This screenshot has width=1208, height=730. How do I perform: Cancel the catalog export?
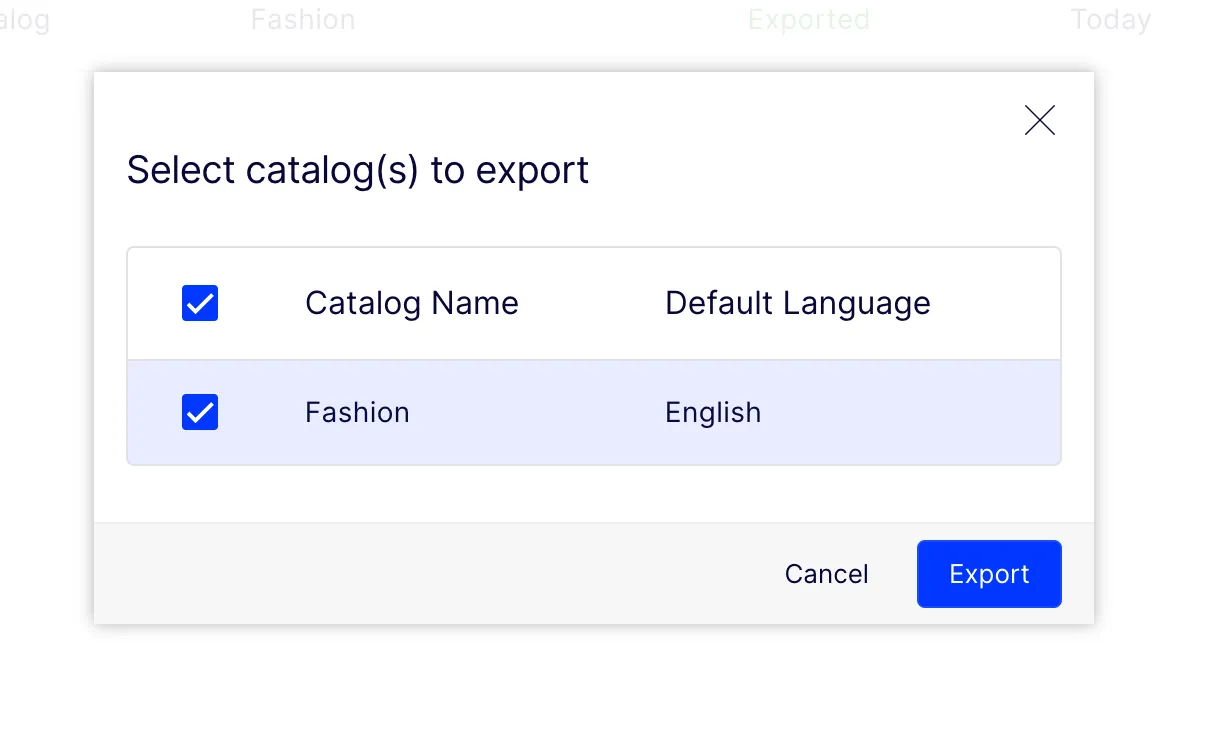pyautogui.click(x=827, y=574)
